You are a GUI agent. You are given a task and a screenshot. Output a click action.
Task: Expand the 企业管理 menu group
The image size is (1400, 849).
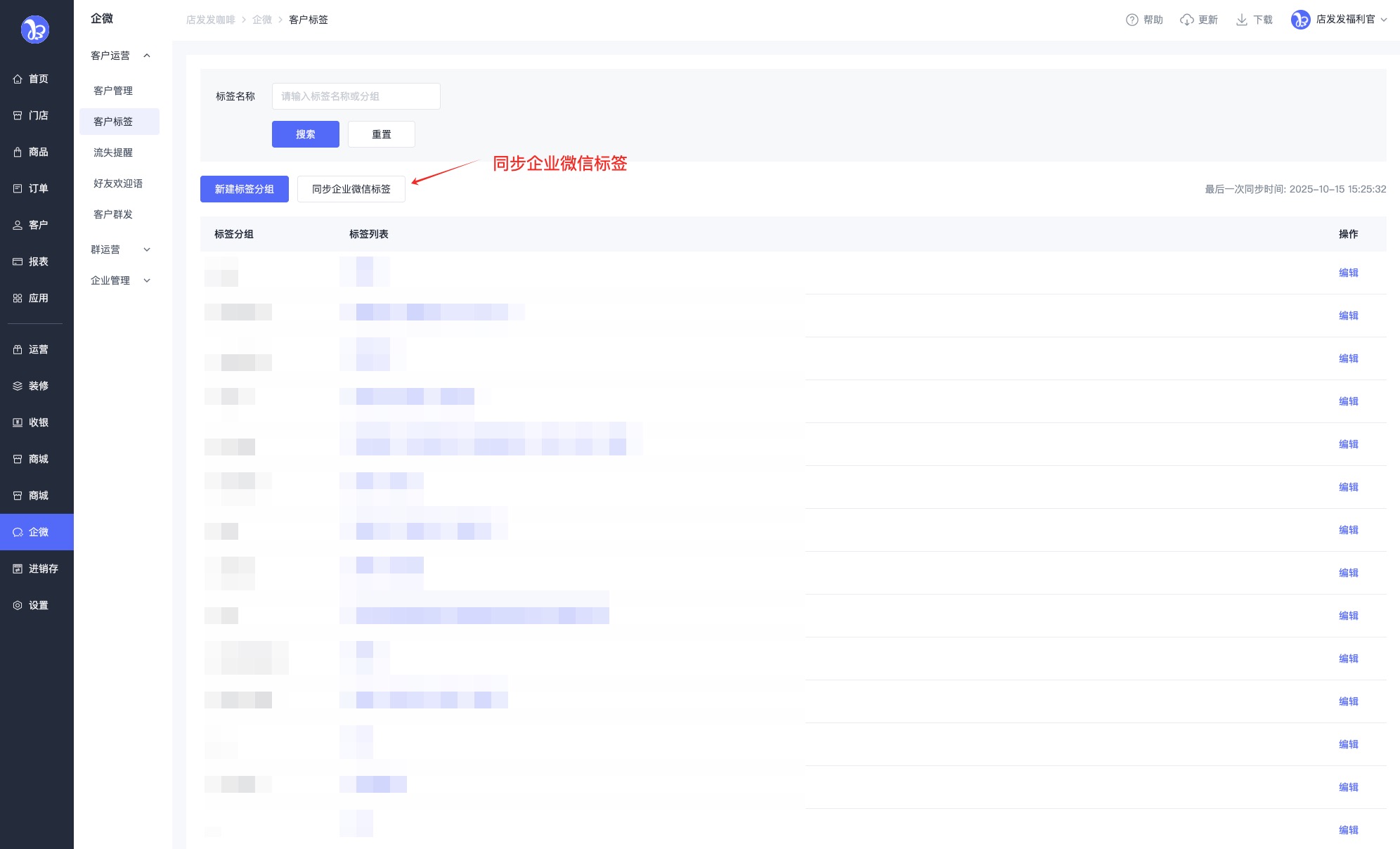click(x=147, y=280)
